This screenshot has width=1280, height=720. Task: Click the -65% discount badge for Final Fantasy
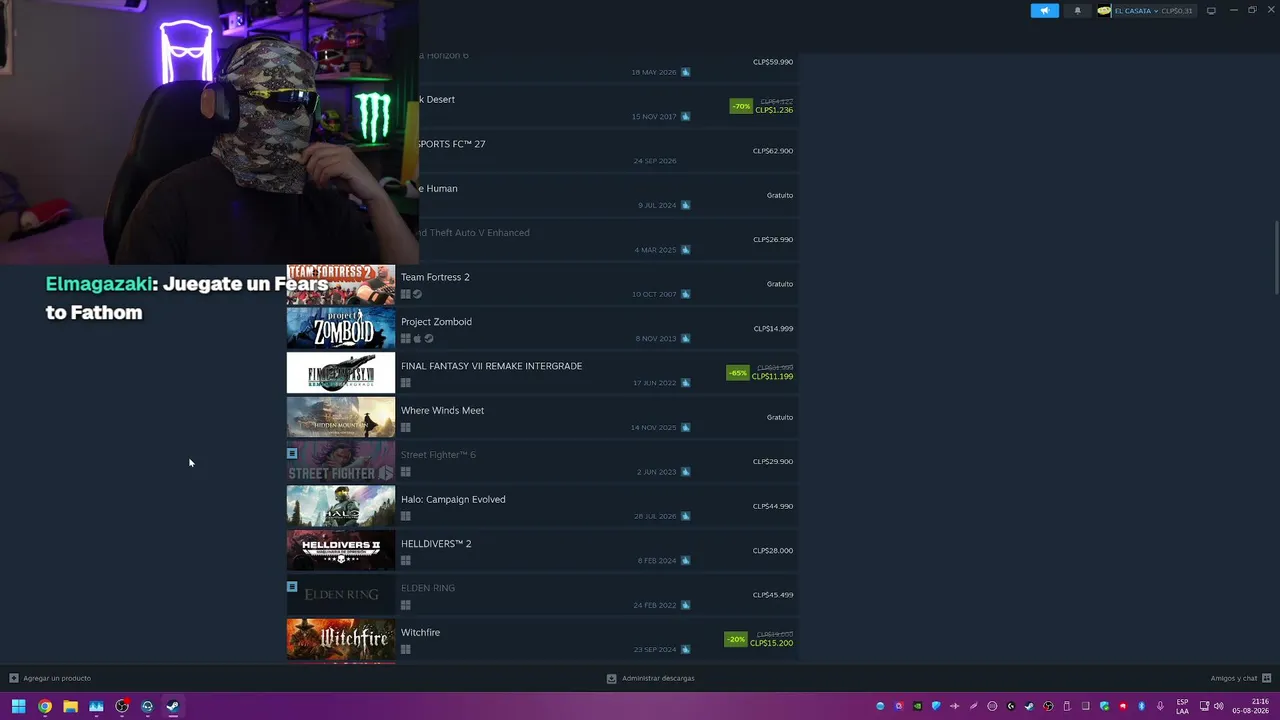[738, 373]
